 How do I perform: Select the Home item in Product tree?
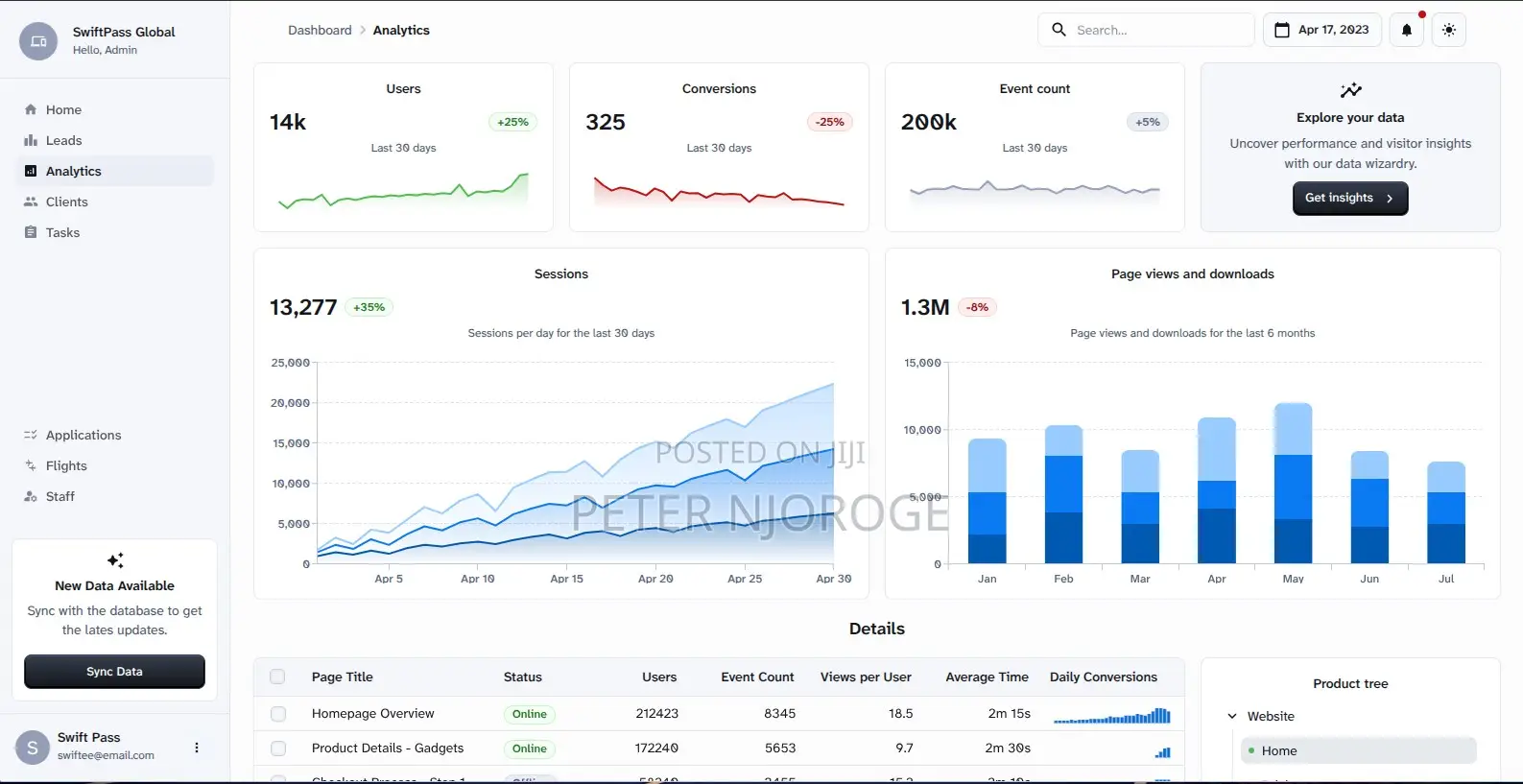pos(1358,750)
